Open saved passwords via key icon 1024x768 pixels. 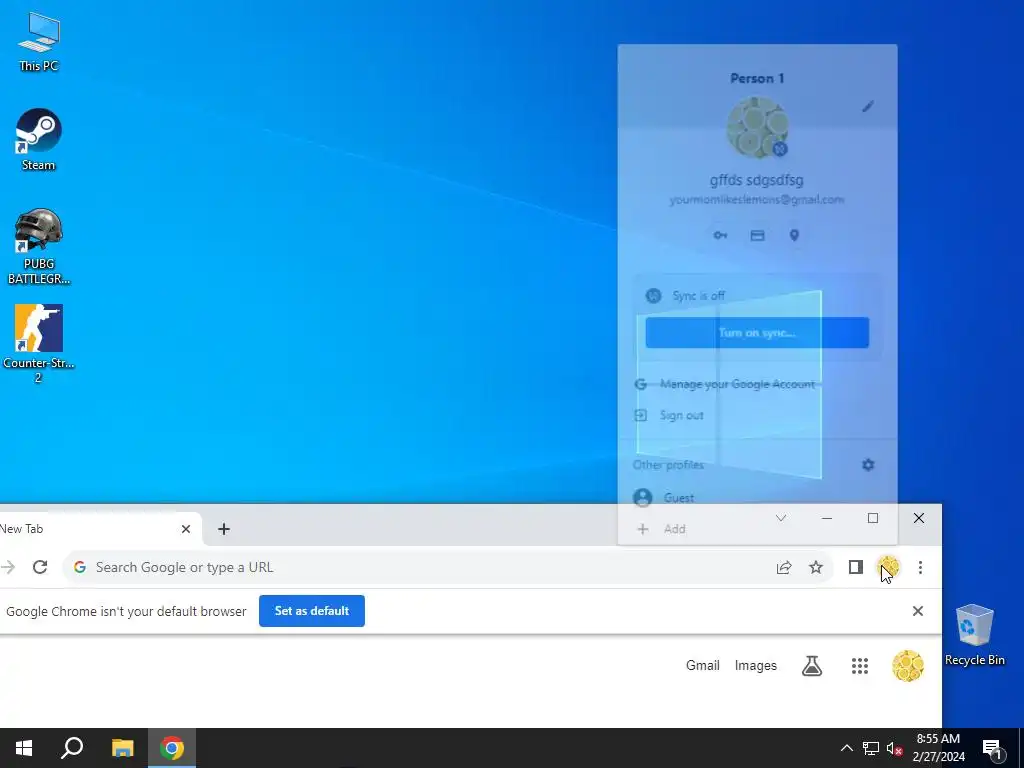click(720, 236)
